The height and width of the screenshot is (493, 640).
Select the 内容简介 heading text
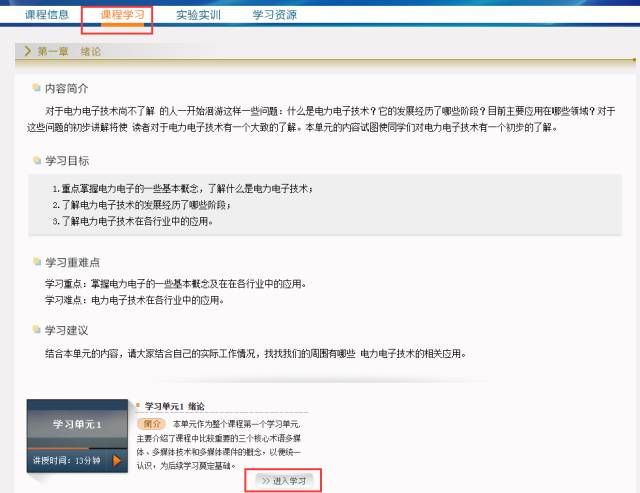(67, 88)
